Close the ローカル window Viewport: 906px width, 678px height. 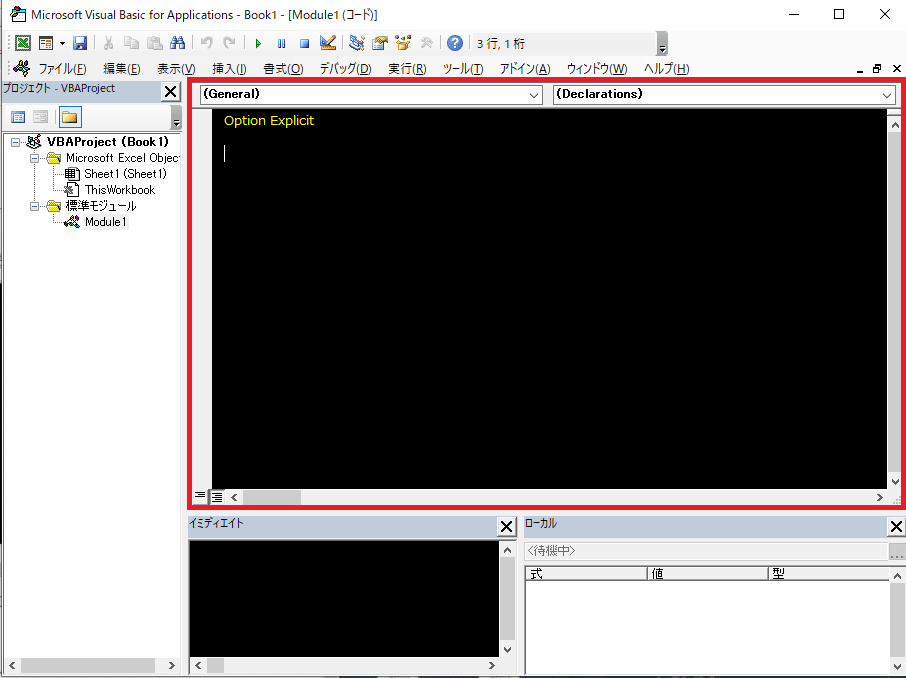coord(896,527)
